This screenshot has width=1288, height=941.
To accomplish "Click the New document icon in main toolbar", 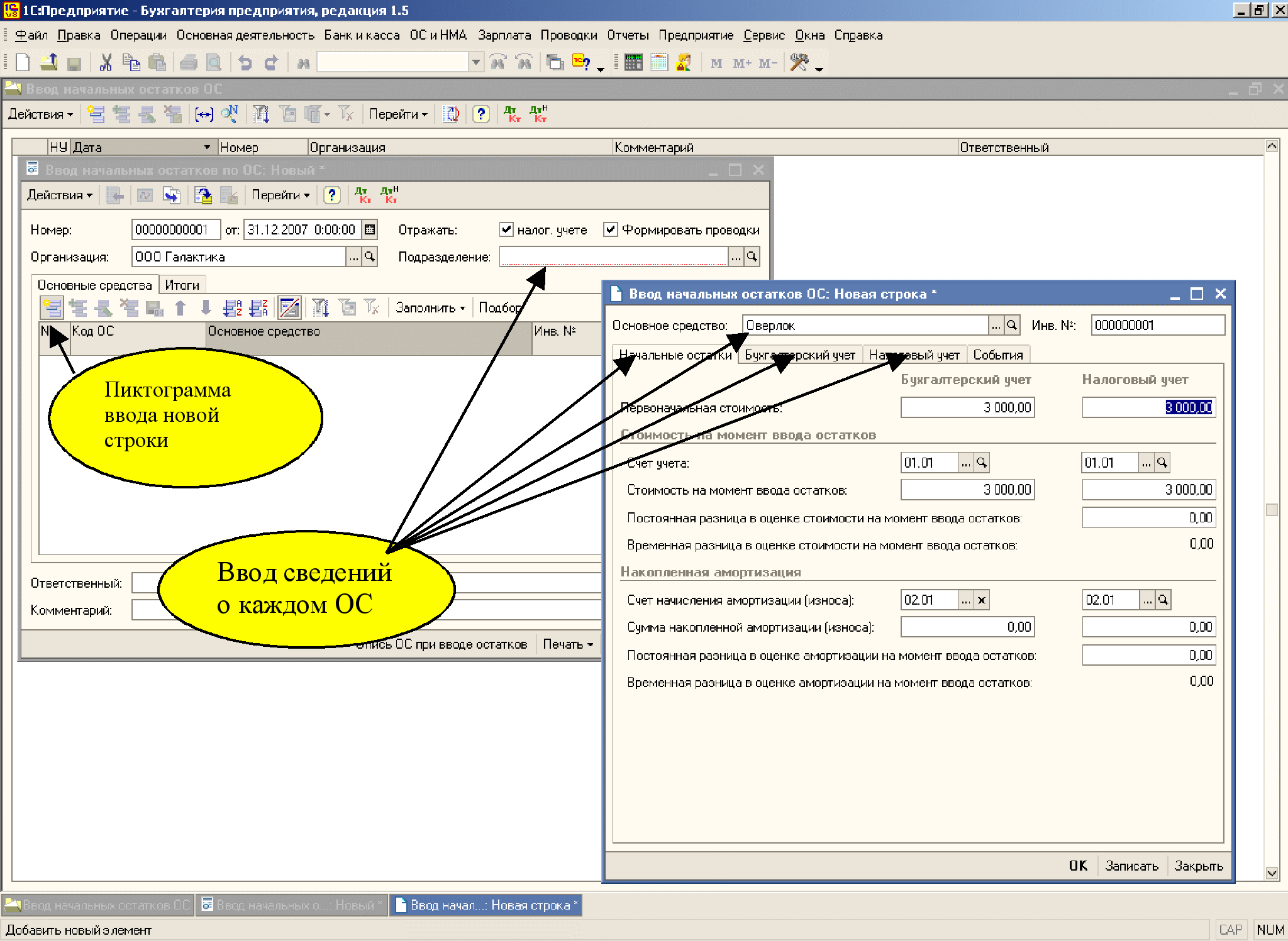I will 23,62.
